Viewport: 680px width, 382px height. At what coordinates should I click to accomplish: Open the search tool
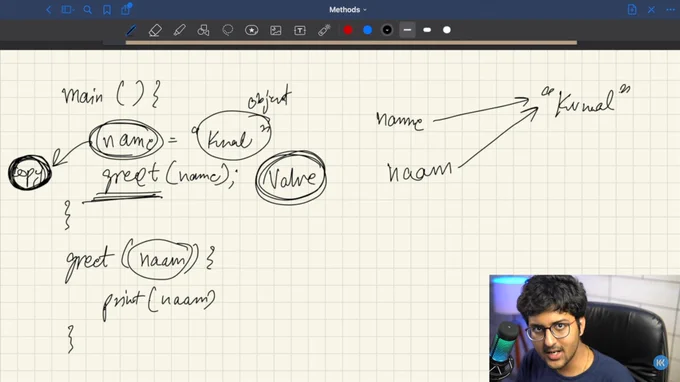88,10
